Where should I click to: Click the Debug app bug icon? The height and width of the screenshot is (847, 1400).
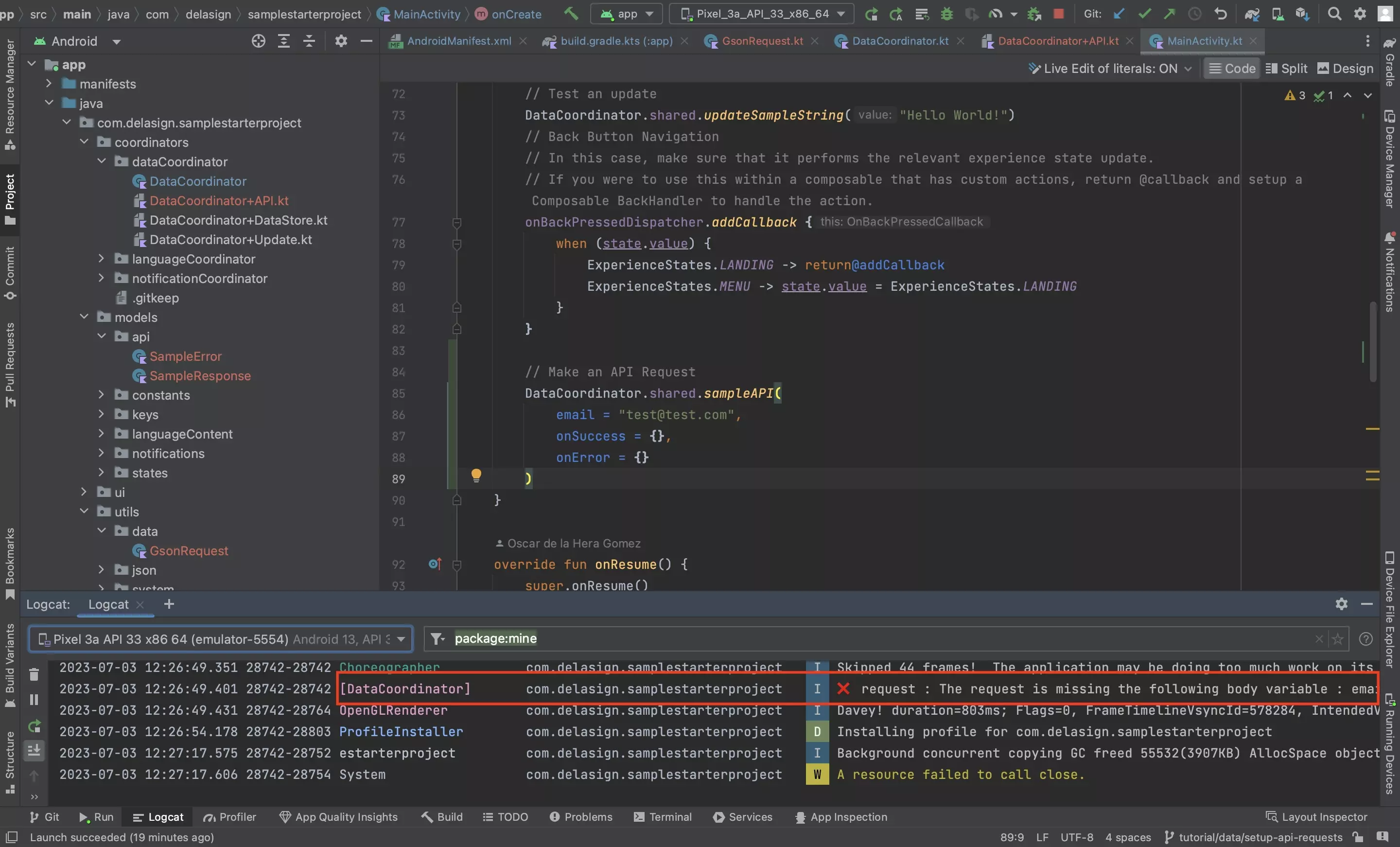(946, 14)
